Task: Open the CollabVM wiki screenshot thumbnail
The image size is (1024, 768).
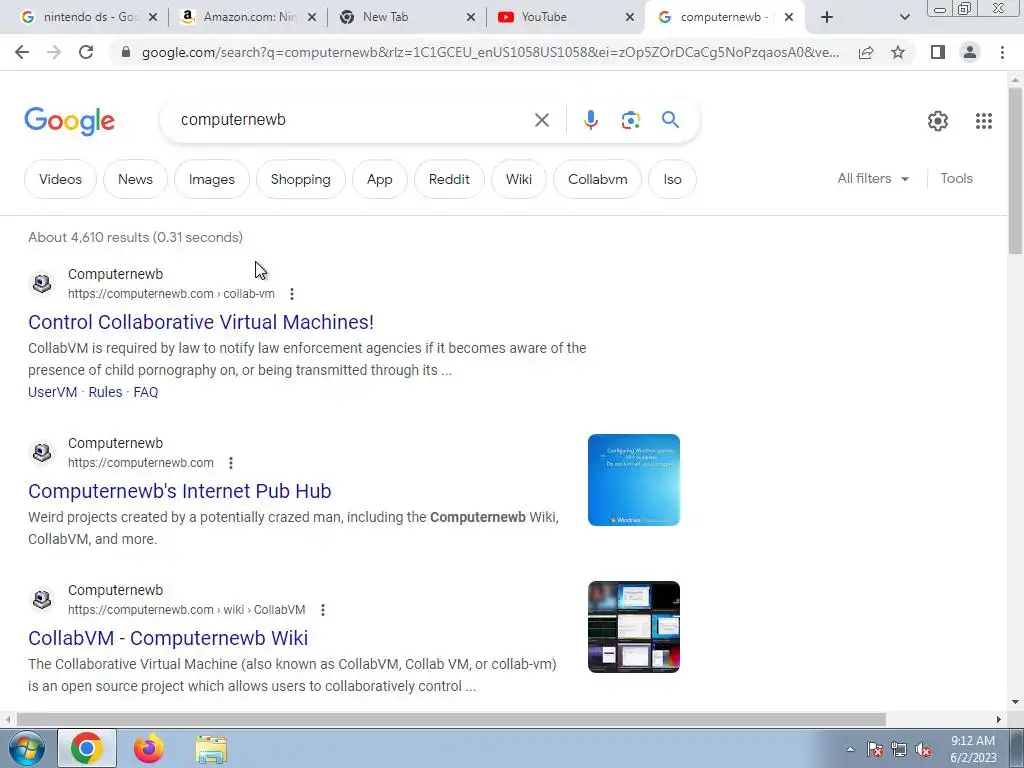Action: tap(633, 627)
